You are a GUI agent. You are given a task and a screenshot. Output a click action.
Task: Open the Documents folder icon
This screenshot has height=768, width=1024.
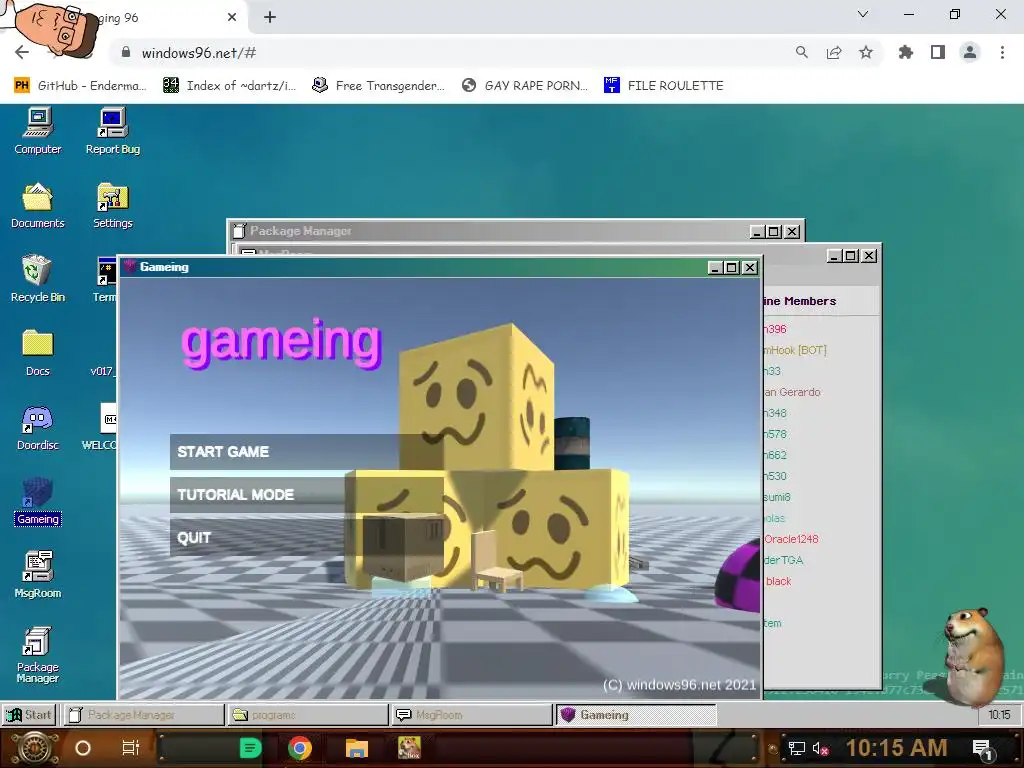tap(38, 205)
